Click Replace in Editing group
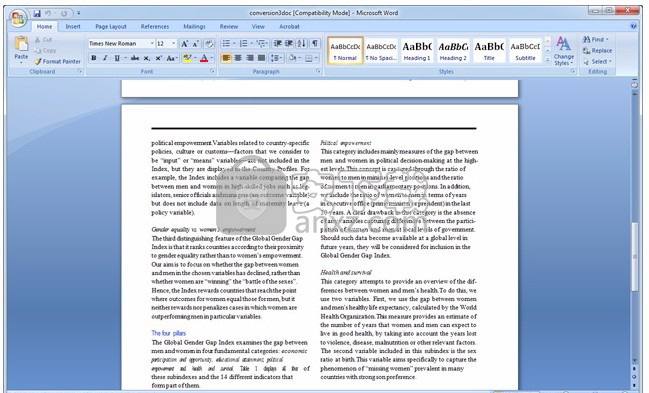649x393 pixels. [597, 51]
